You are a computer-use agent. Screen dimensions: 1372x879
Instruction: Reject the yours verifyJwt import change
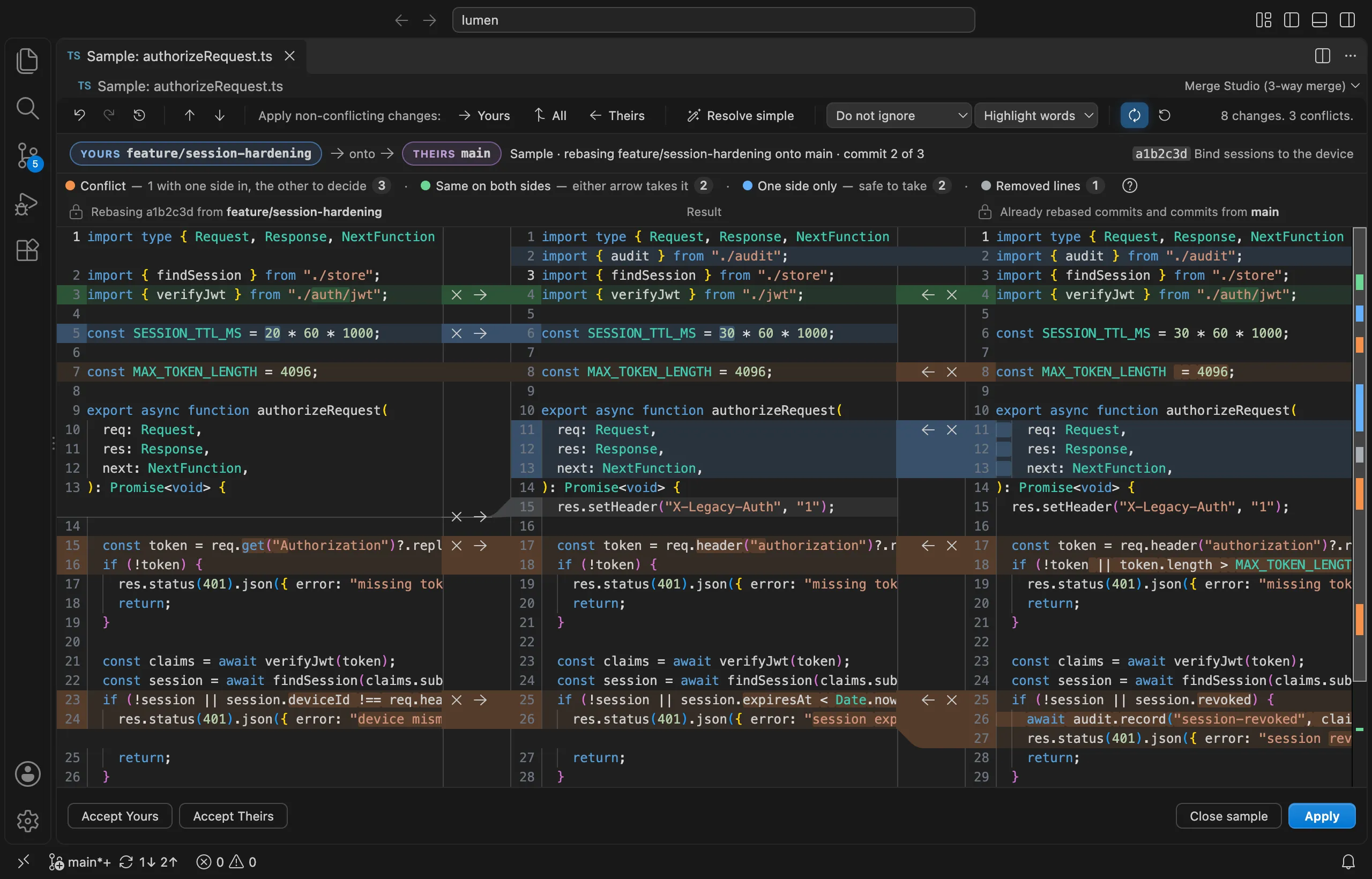click(457, 295)
